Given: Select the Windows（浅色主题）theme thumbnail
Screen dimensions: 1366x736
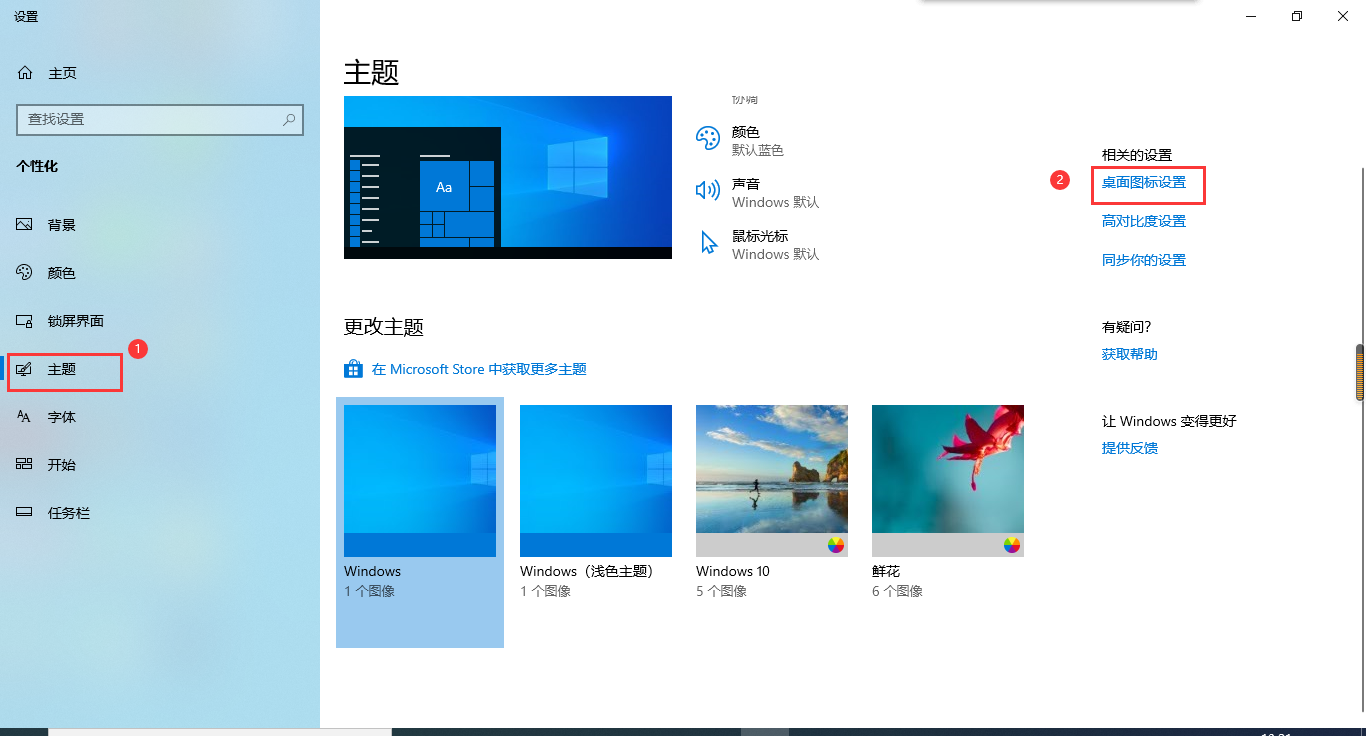Looking at the screenshot, I should (596, 481).
